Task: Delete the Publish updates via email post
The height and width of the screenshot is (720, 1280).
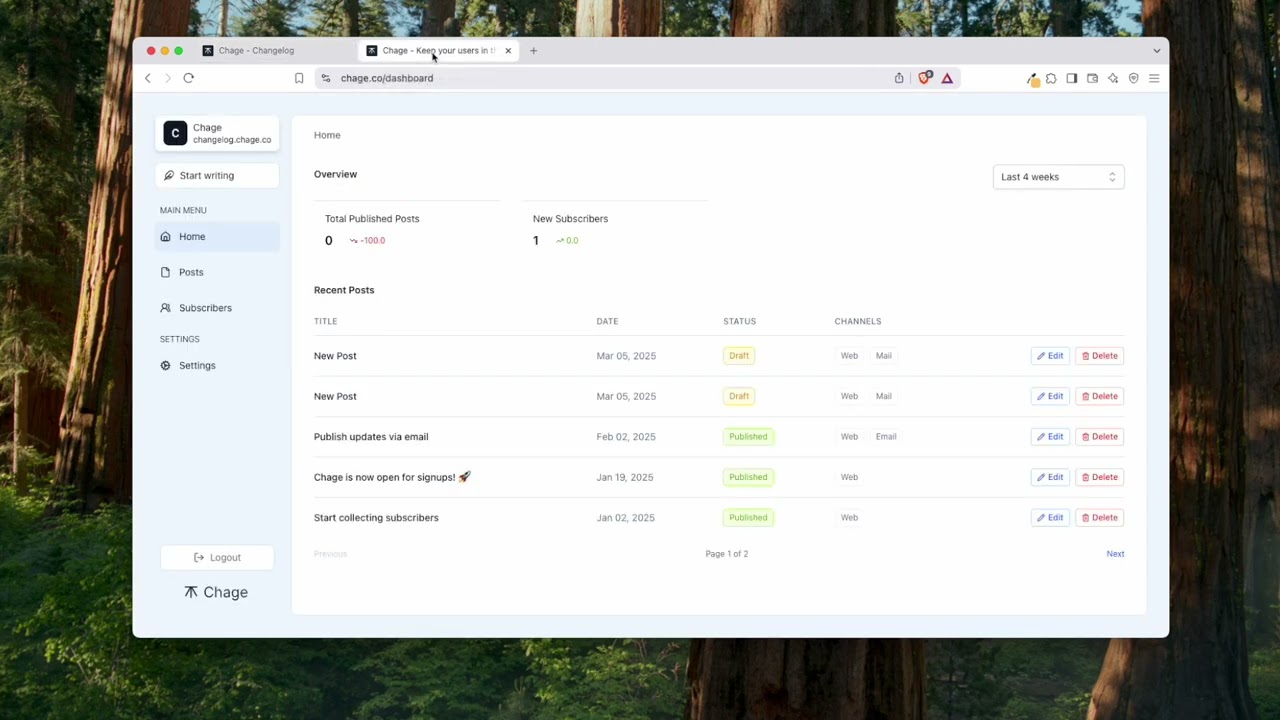Action: tap(1099, 437)
